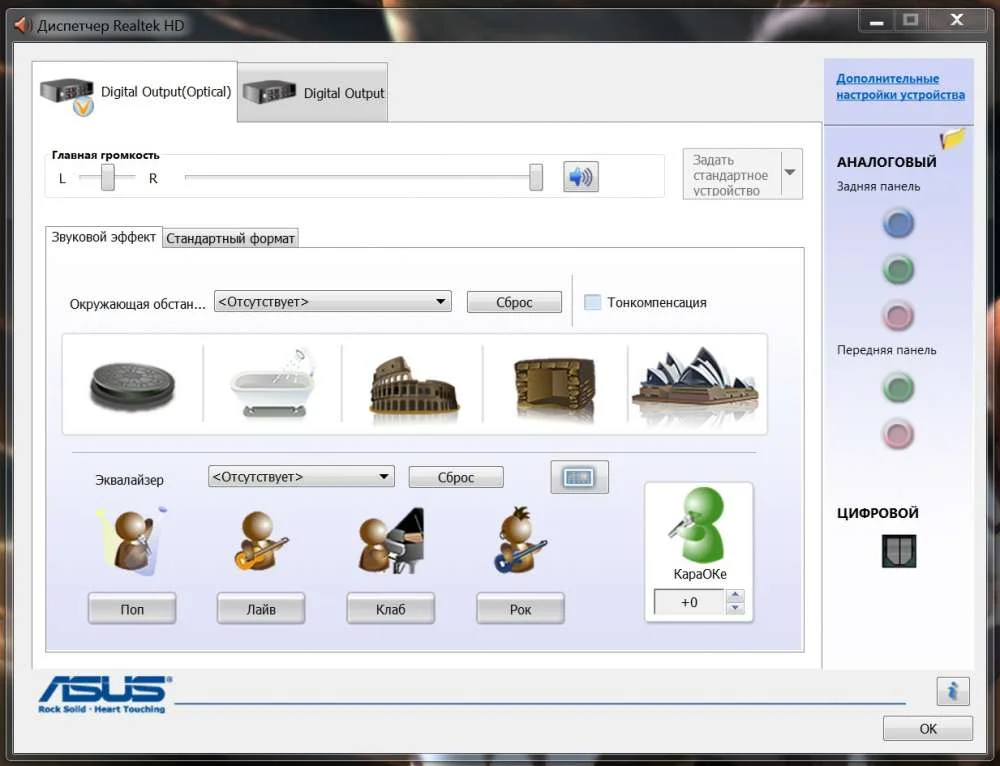1000x766 pixels.
Task: Click the Digital Output(Optical) device icon
Action: point(67,96)
